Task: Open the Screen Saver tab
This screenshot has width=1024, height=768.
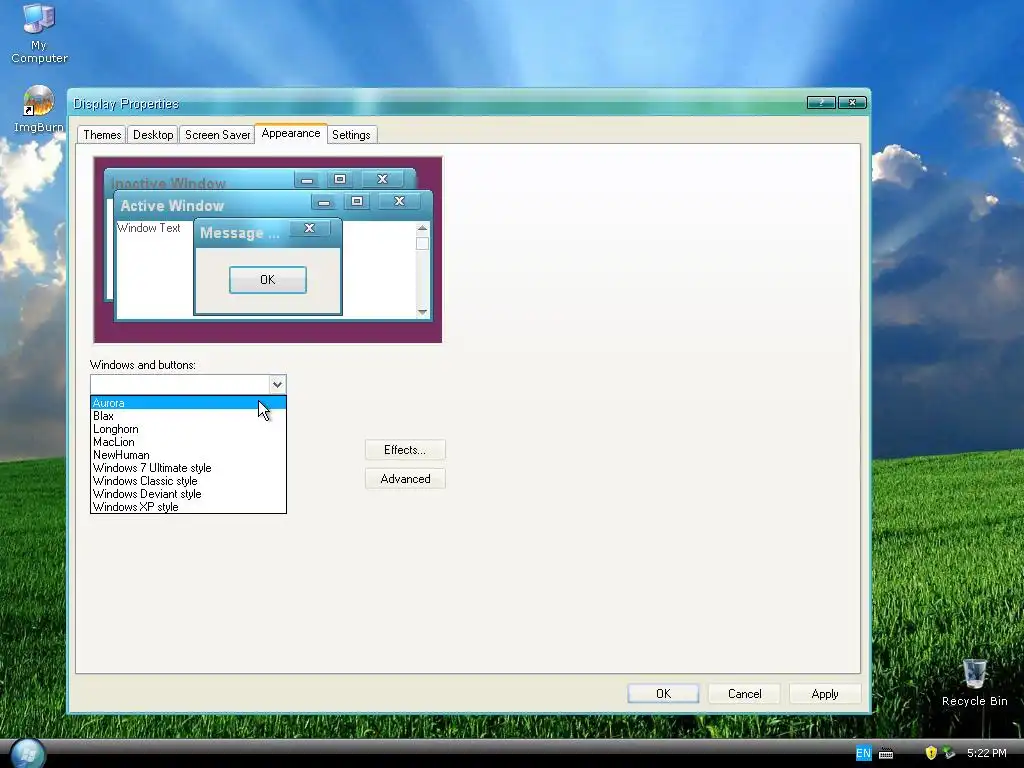Action: pos(217,135)
